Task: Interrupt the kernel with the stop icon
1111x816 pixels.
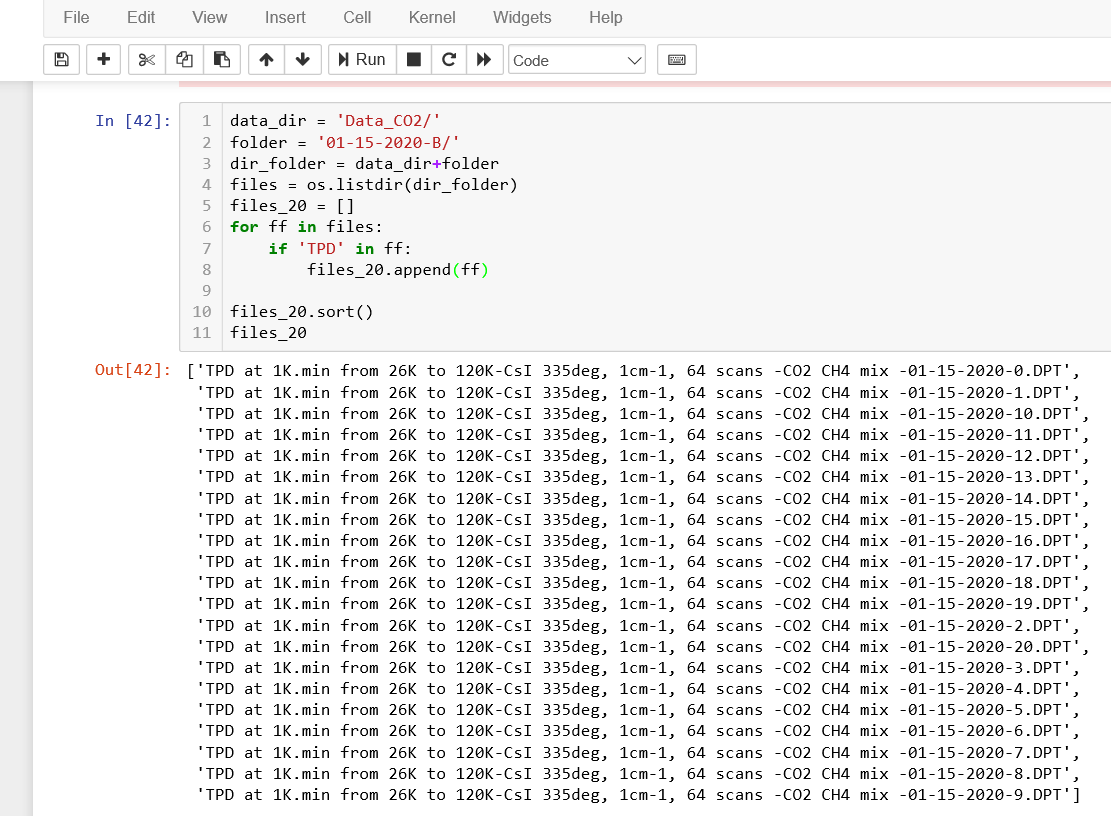Action: 413,59
